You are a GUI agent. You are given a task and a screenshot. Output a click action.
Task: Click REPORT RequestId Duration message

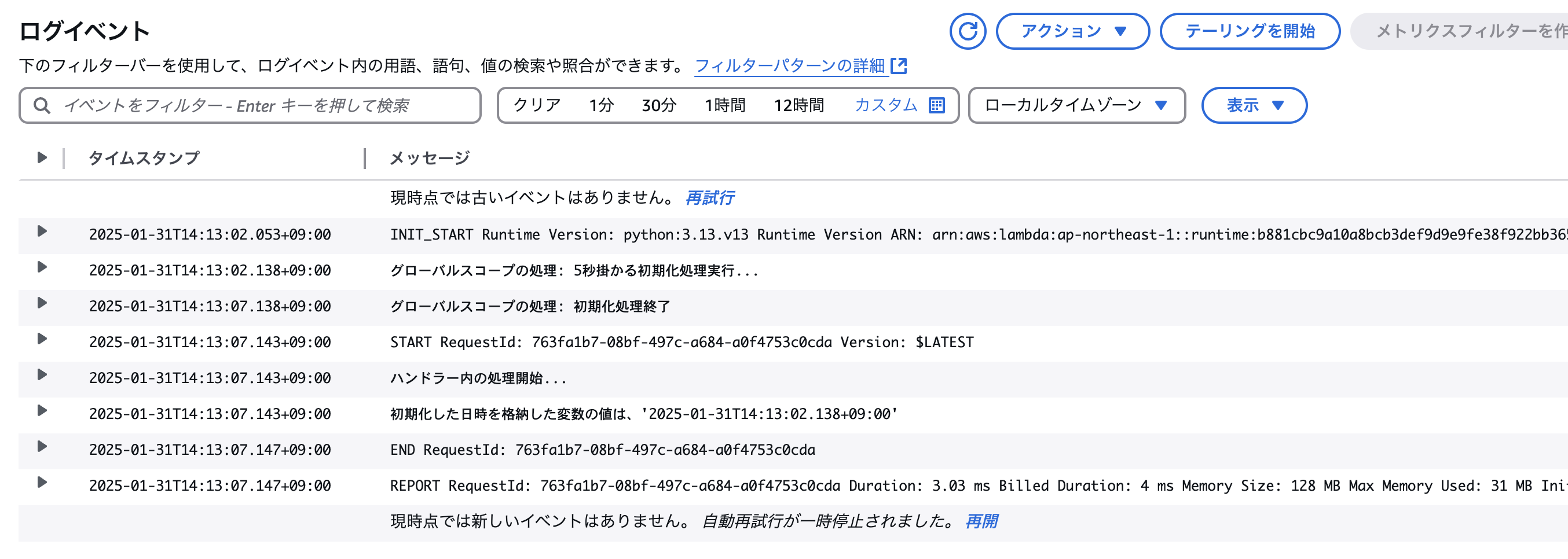(x=979, y=486)
